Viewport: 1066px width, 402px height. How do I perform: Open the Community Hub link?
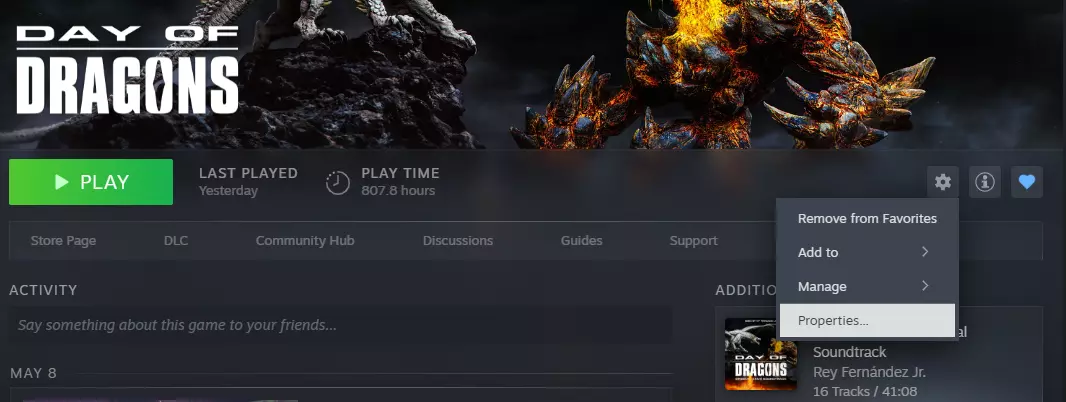click(305, 240)
